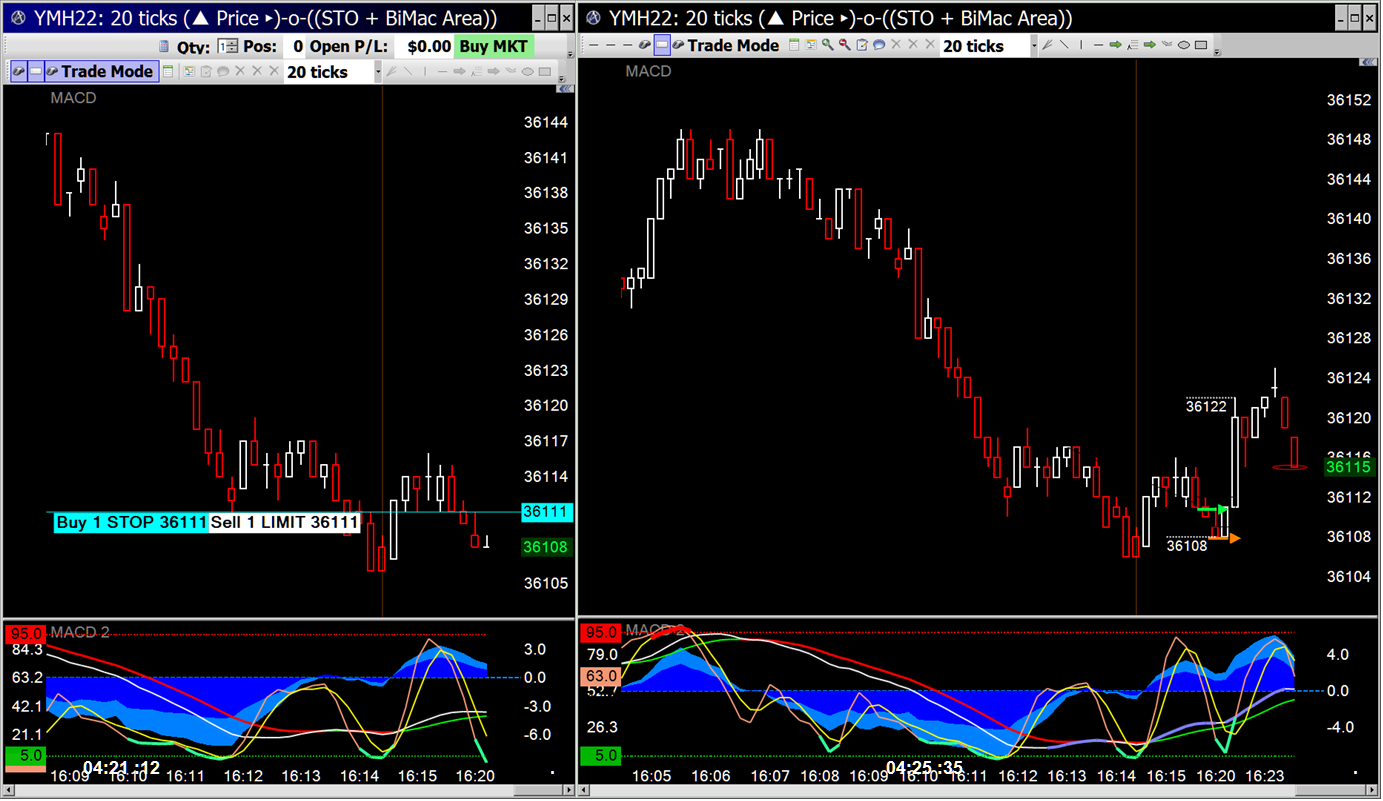
Task: Click the notepad icon in left window toolbar
Action: 206,71
